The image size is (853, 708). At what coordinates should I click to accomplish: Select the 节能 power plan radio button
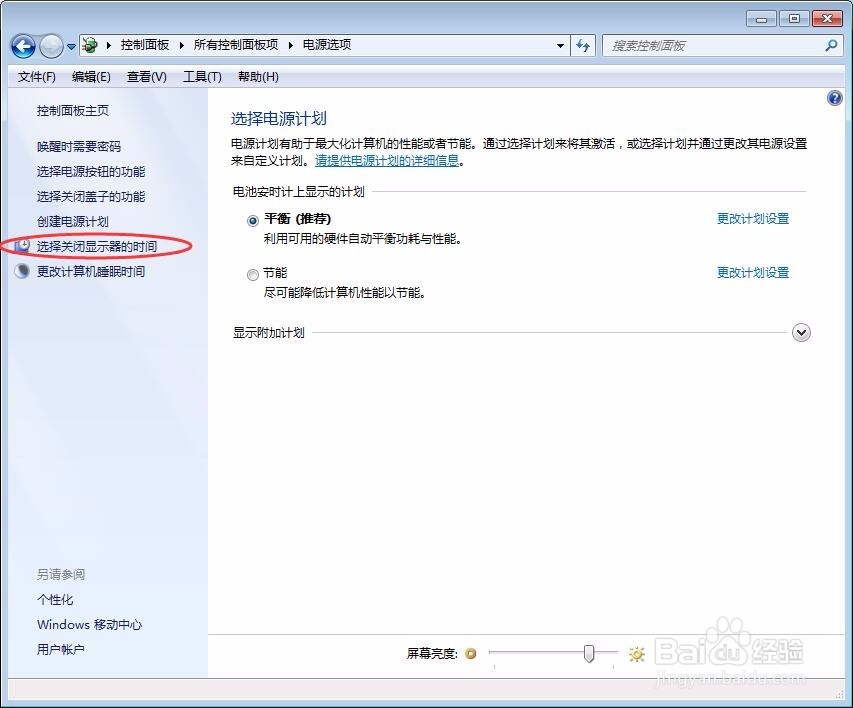[x=253, y=273]
